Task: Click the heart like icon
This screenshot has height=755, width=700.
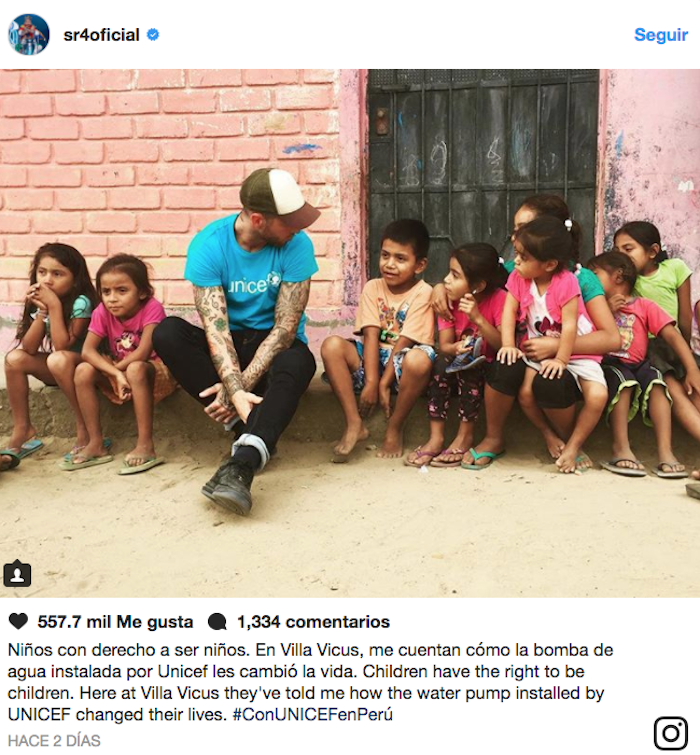Action: pyautogui.click(x=18, y=621)
